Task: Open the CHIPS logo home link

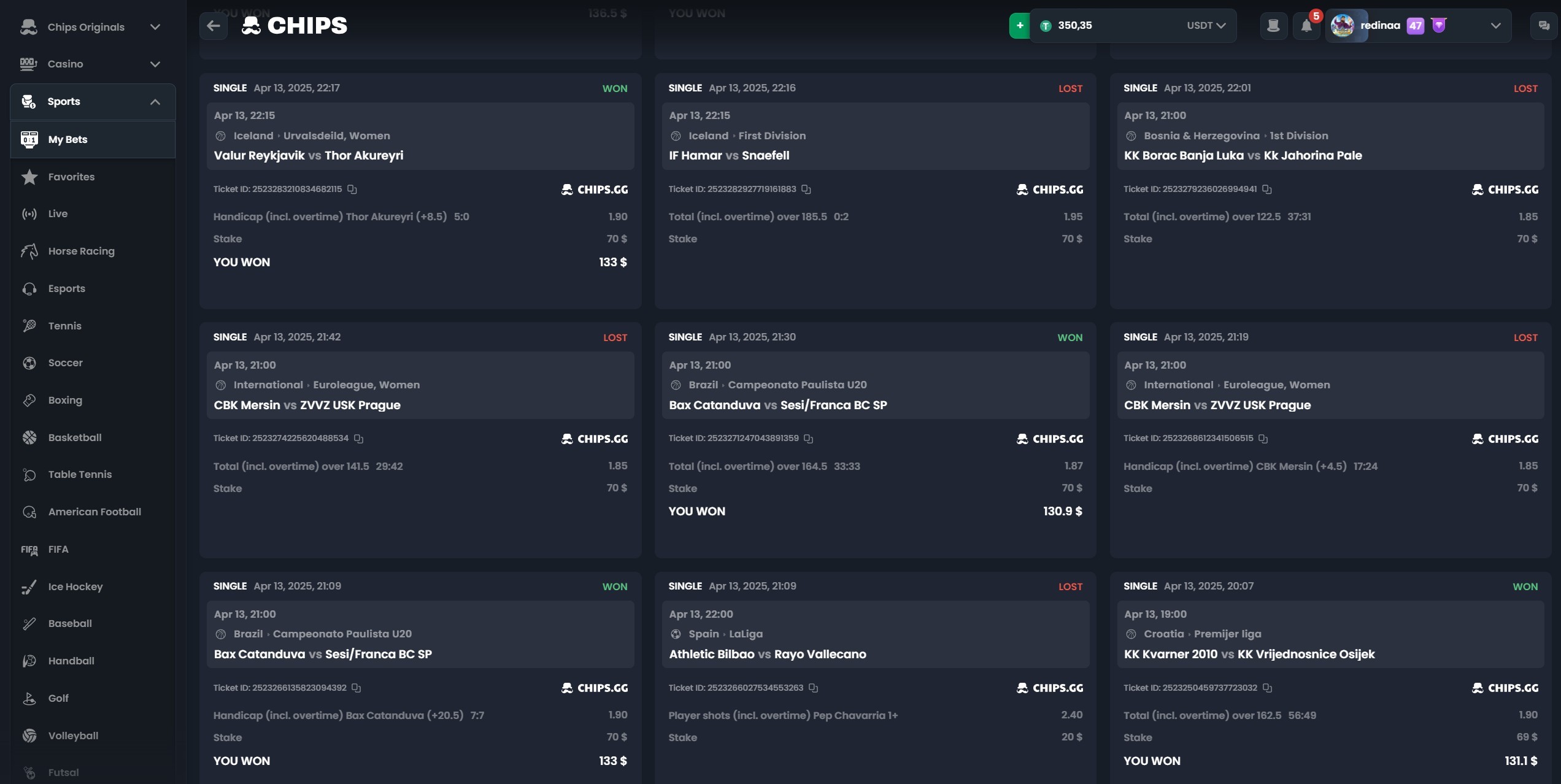Action: point(295,26)
